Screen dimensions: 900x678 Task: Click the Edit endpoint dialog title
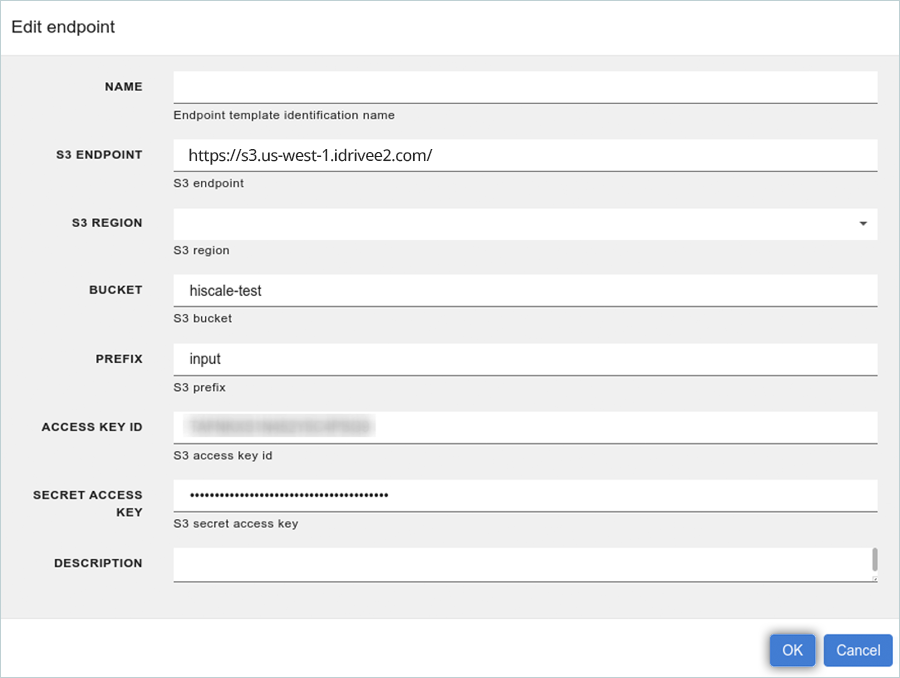(63, 27)
